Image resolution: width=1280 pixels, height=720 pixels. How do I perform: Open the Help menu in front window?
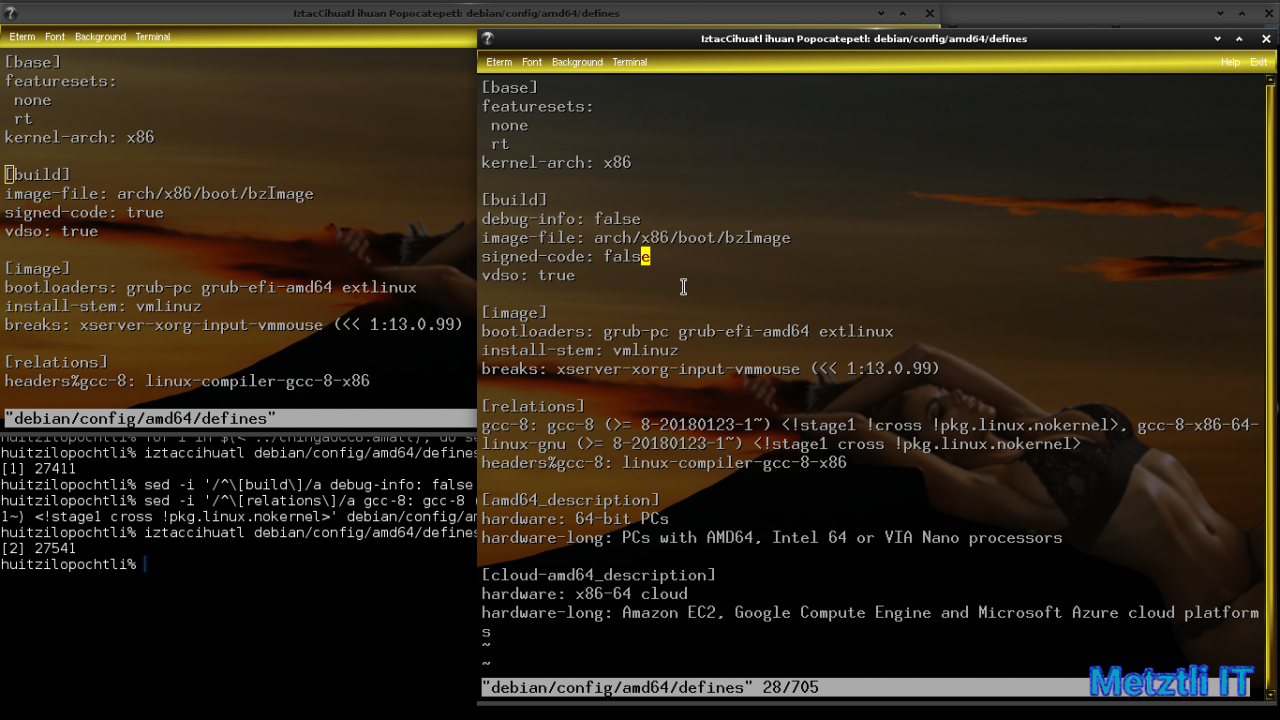coord(1230,62)
